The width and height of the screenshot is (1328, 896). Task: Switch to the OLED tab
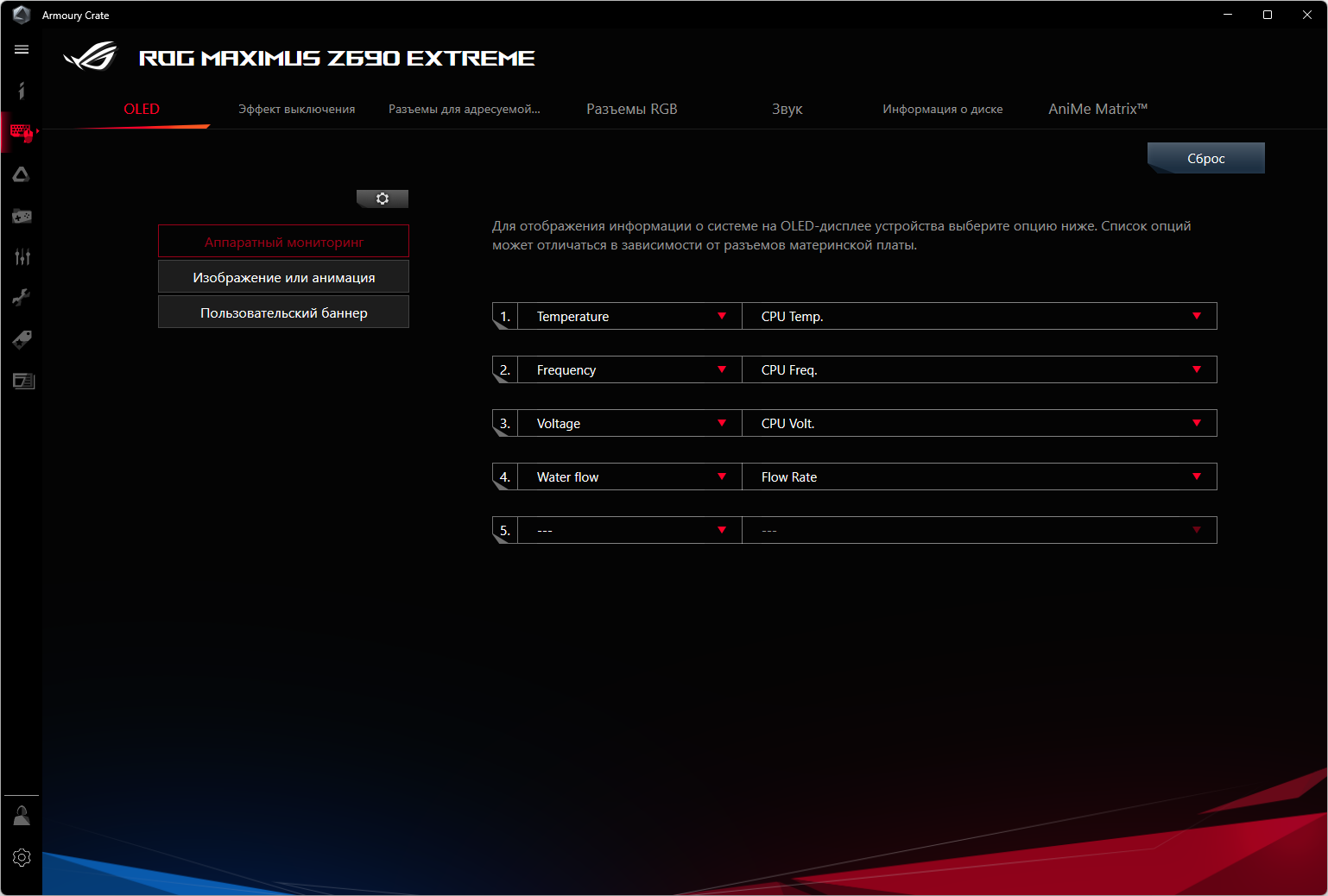coord(142,109)
